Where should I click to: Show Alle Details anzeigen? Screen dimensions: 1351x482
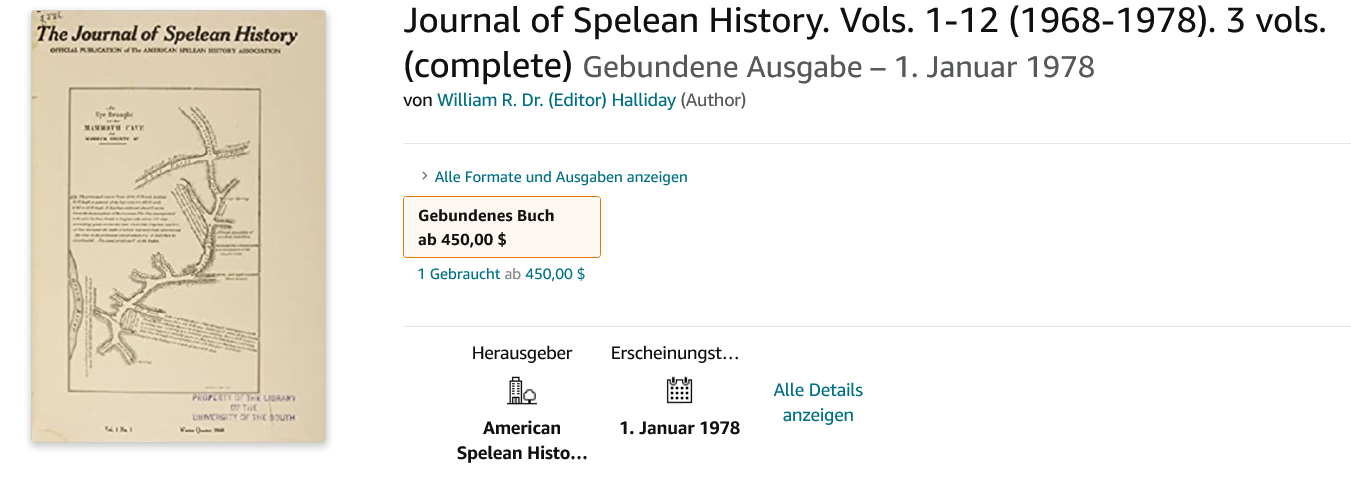[x=818, y=402]
